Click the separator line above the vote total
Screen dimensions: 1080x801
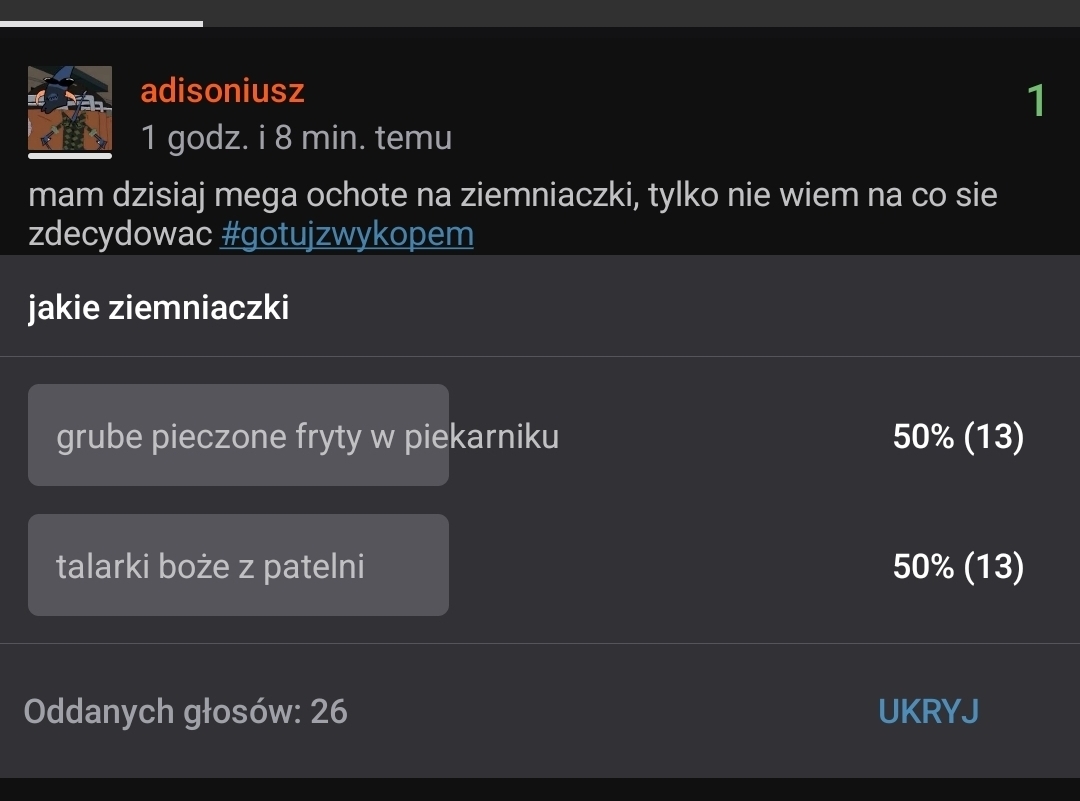pyautogui.click(x=540, y=643)
